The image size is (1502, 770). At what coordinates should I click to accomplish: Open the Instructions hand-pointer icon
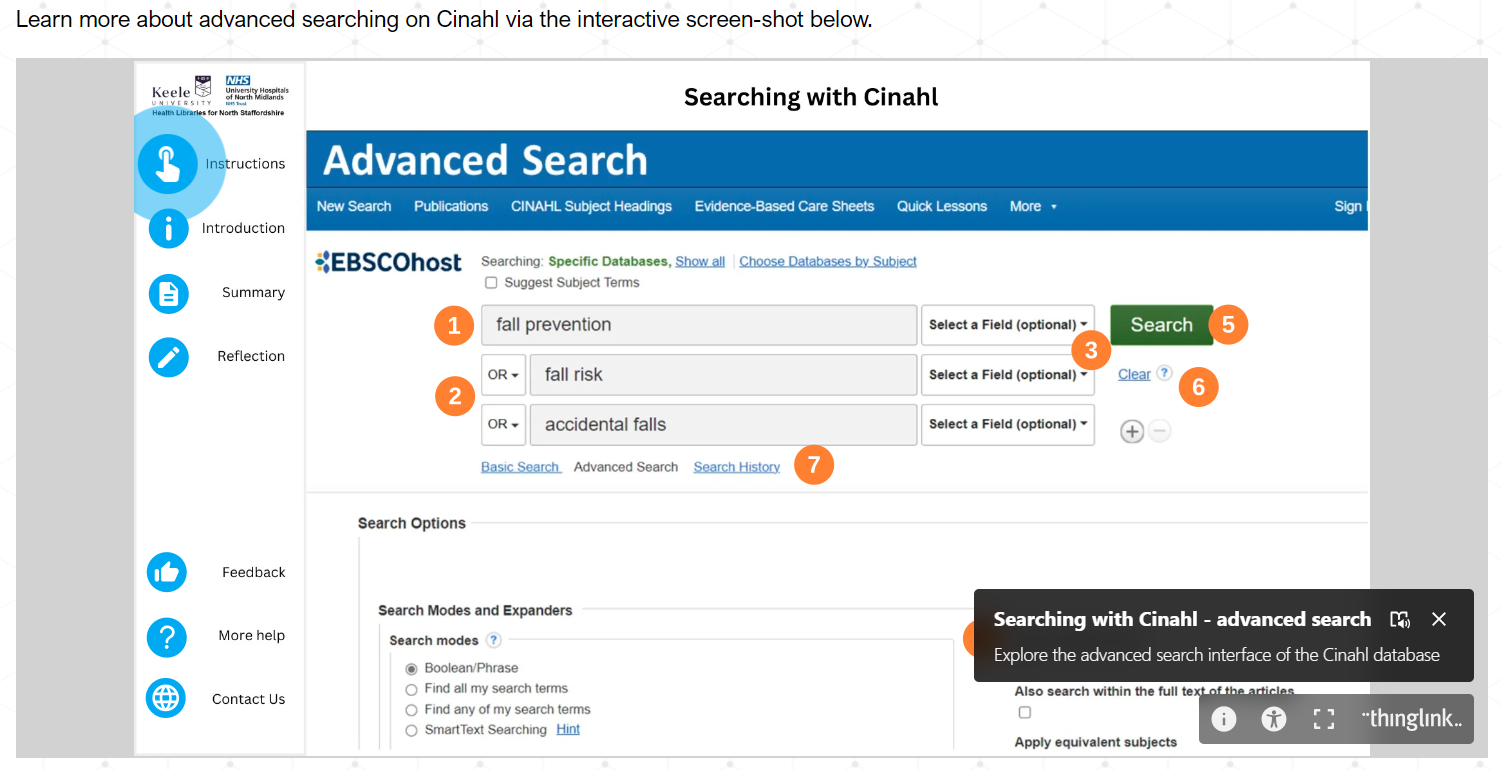pyautogui.click(x=167, y=164)
